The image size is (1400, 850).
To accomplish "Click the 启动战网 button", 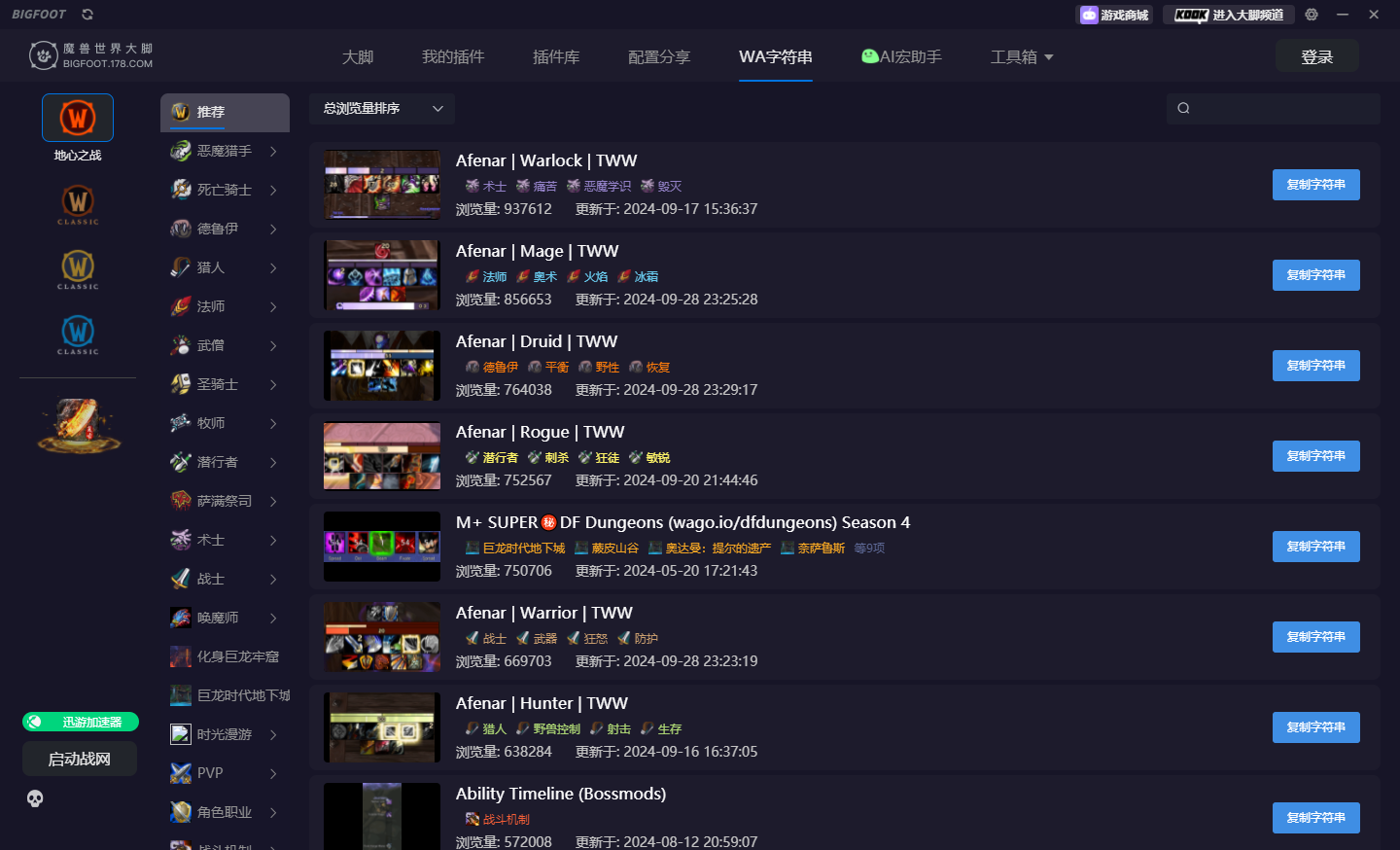I will click(79, 759).
